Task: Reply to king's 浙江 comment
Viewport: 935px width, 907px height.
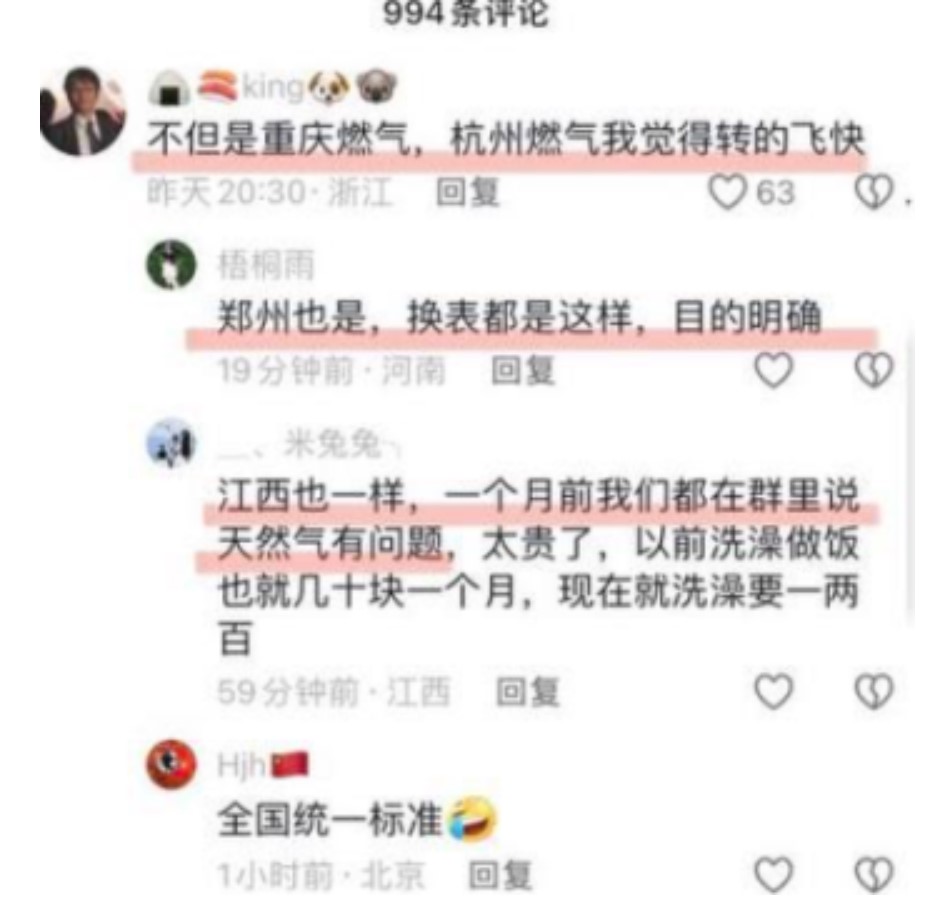Action: point(468,193)
